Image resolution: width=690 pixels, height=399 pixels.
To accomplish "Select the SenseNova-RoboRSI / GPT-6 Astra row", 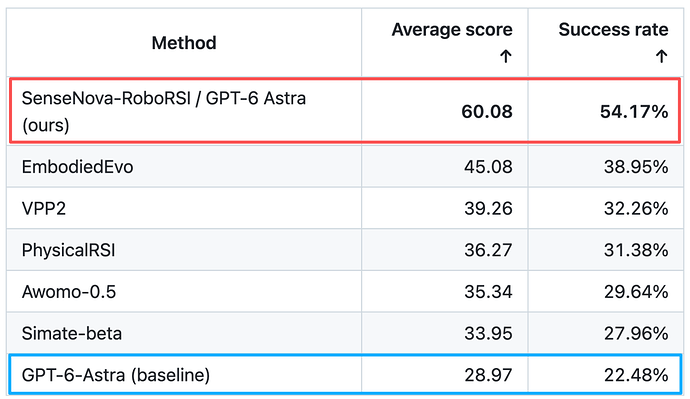I will coord(345,110).
